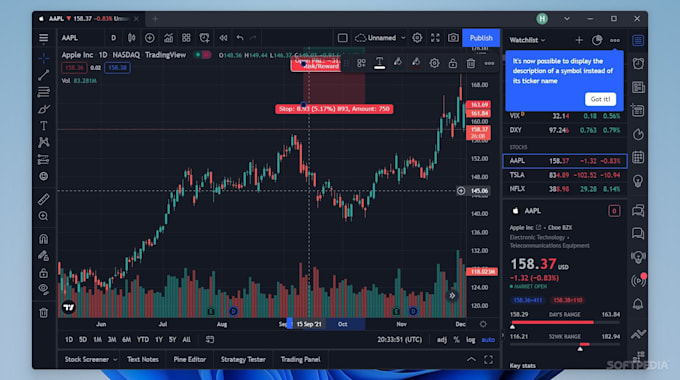Dismiss the tip with Got it!
This screenshot has height=380, width=680.
[600, 99]
